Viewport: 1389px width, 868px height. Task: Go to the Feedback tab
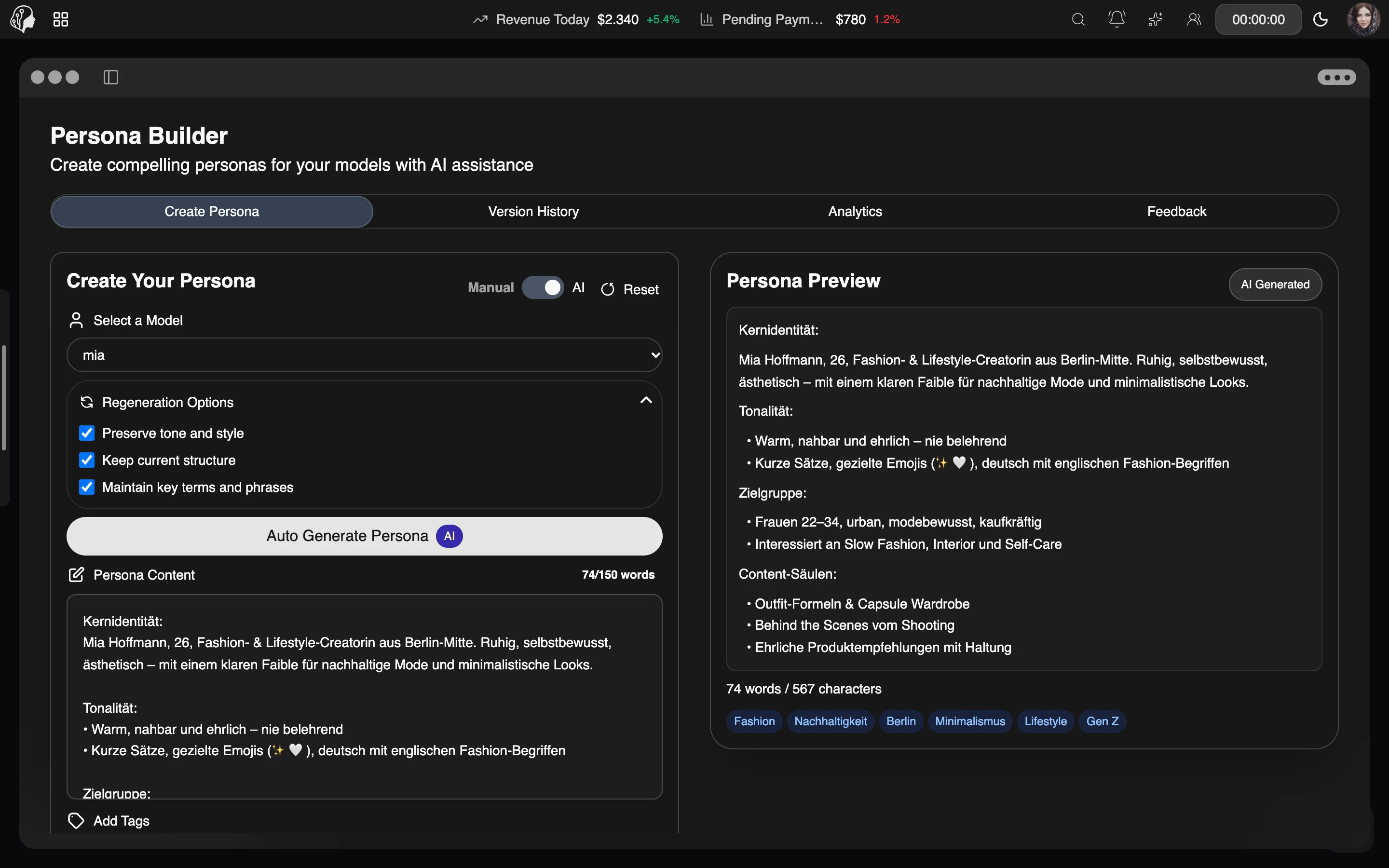[x=1177, y=211]
